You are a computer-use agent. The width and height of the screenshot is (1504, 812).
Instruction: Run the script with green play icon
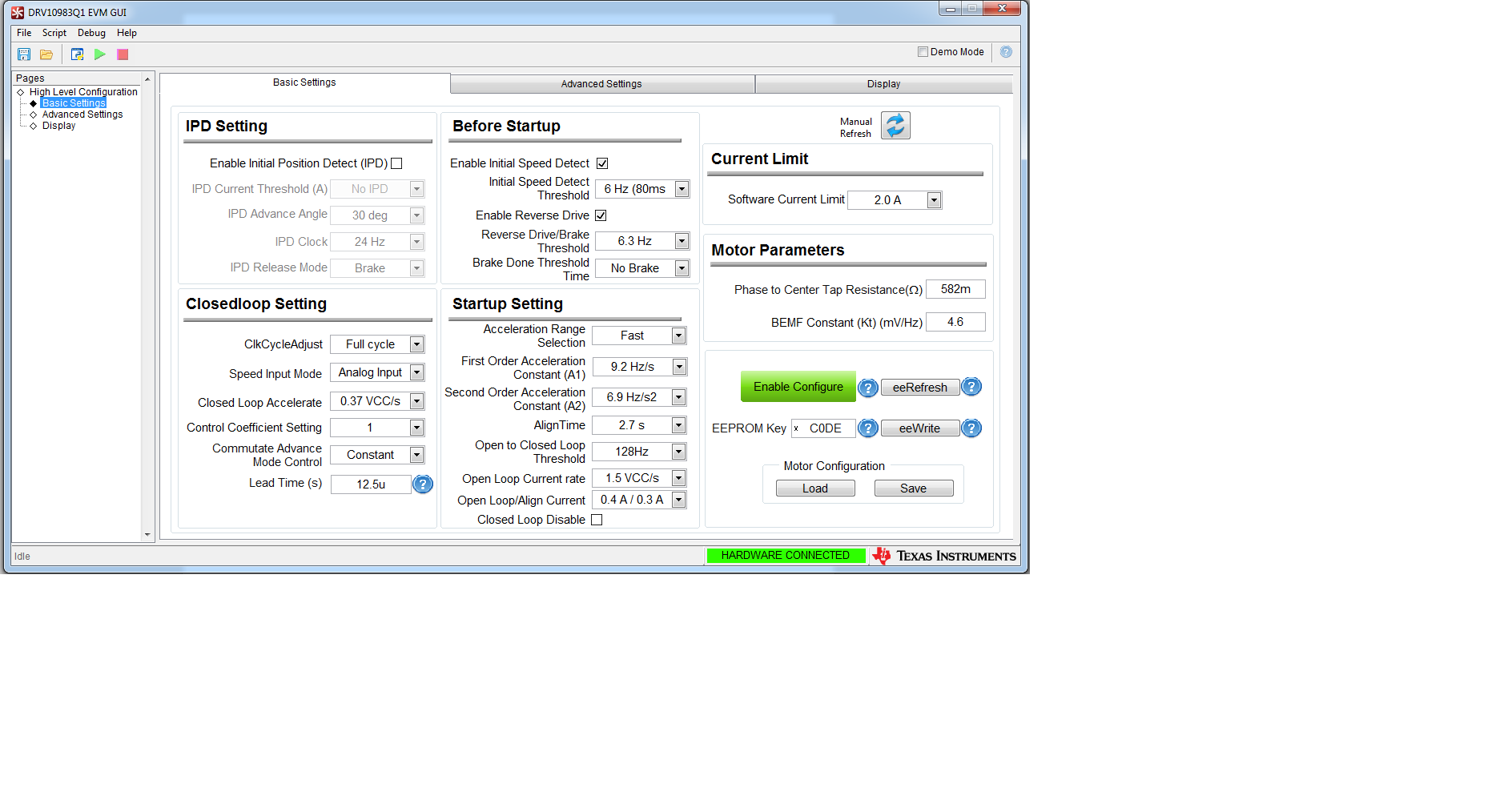[x=100, y=54]
